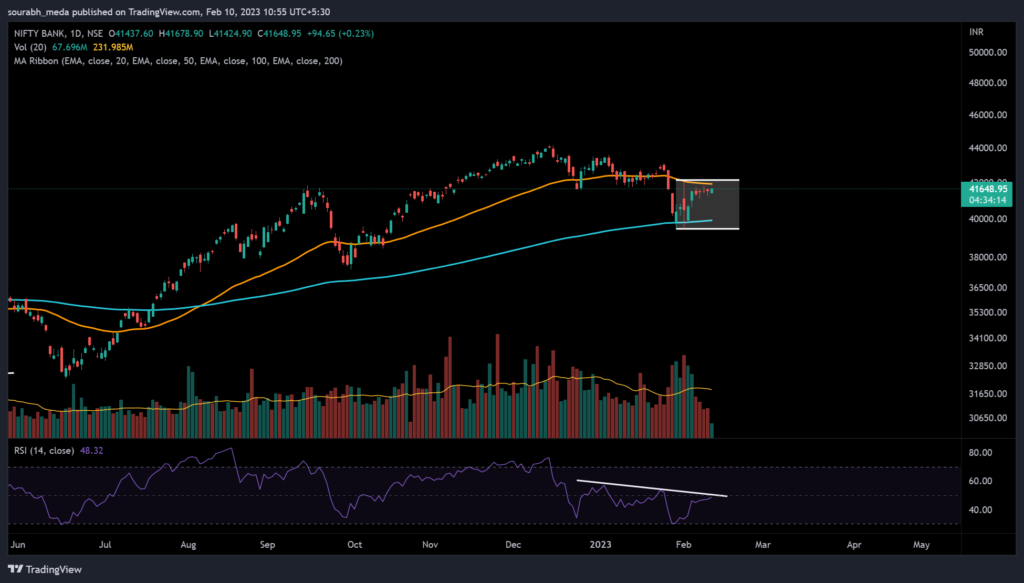Click the TradingView logo at bottom left
Image resolution: width=1024 pixels, height=583 pixels.
[x=44, y=569]
